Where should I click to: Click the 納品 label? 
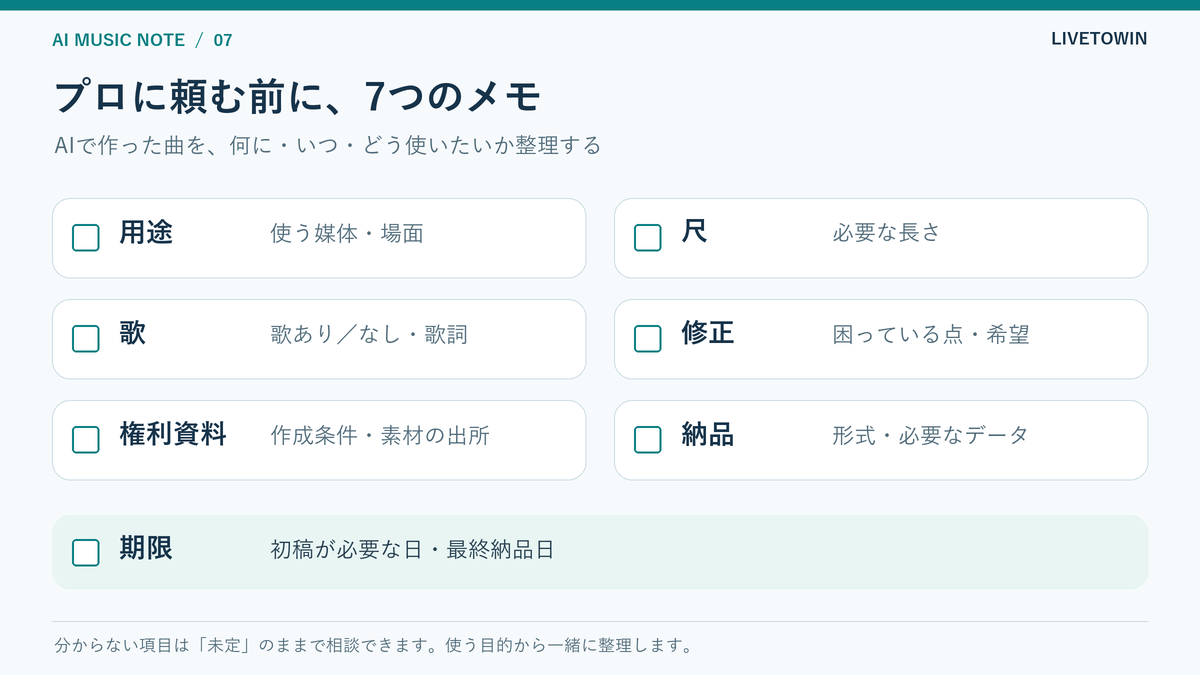708,435
